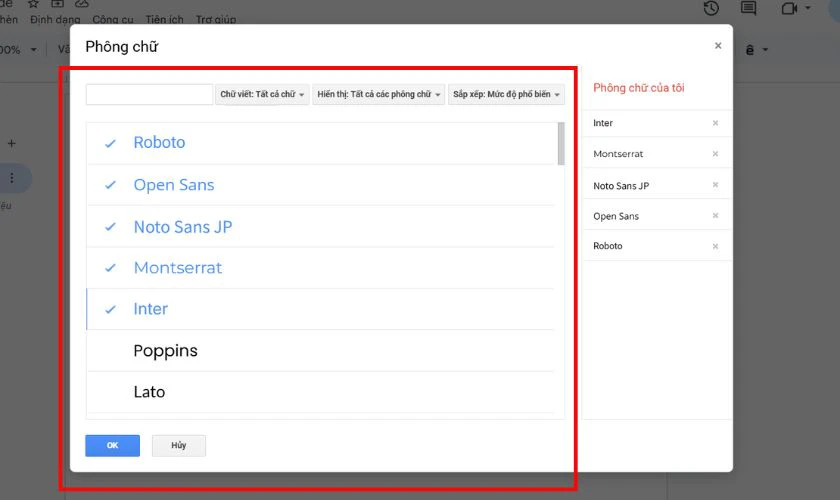The image size is (840, 500).
Task: Confirm fonts with the OK button
Action: click(x=112, y=445)
